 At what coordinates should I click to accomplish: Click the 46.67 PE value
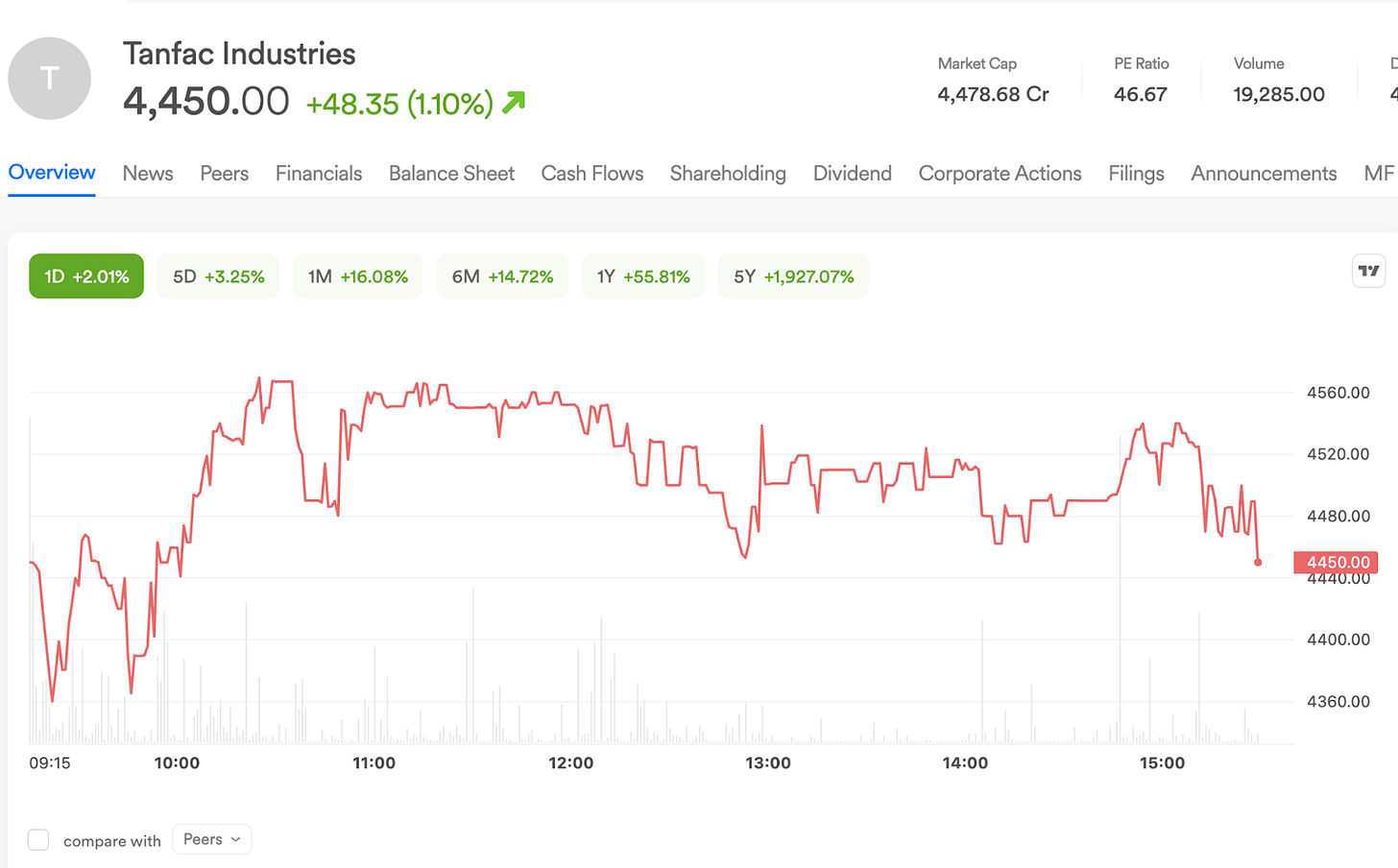(x=1141, y=94)
